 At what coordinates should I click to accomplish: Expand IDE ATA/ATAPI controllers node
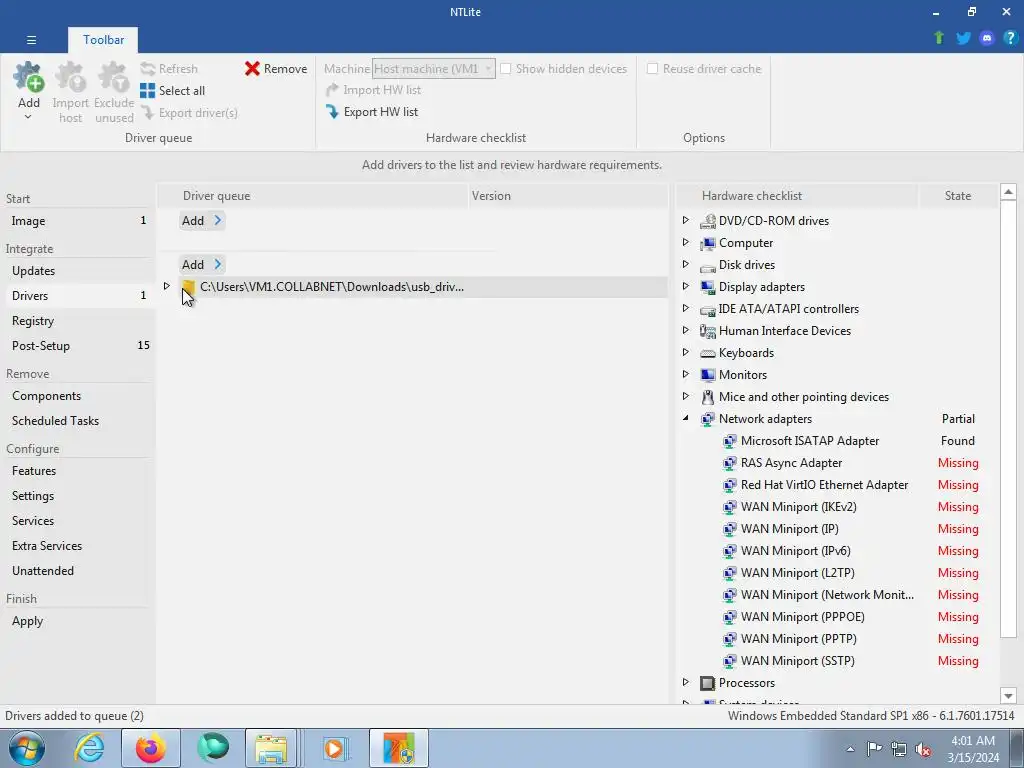tap(686, 308)
